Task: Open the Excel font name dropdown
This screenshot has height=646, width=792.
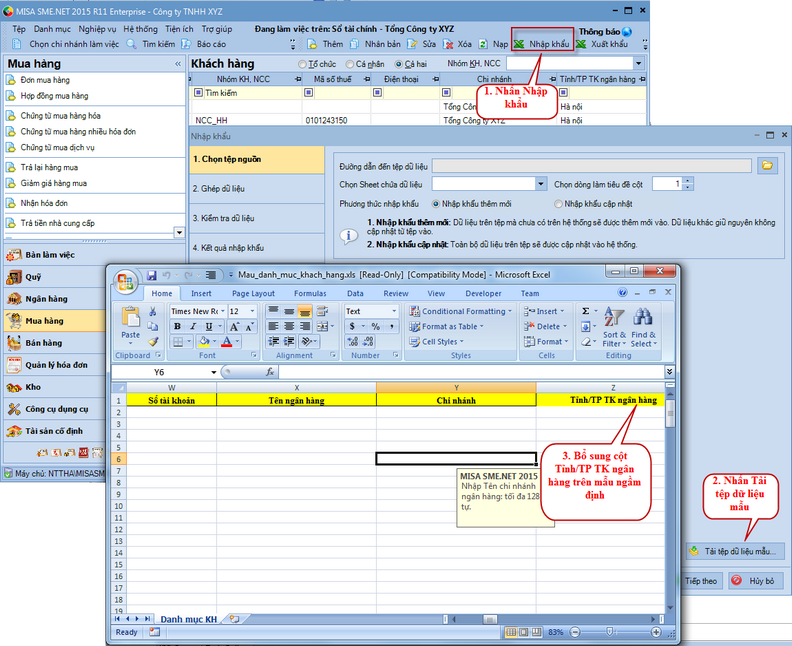Action: point(223,311)
